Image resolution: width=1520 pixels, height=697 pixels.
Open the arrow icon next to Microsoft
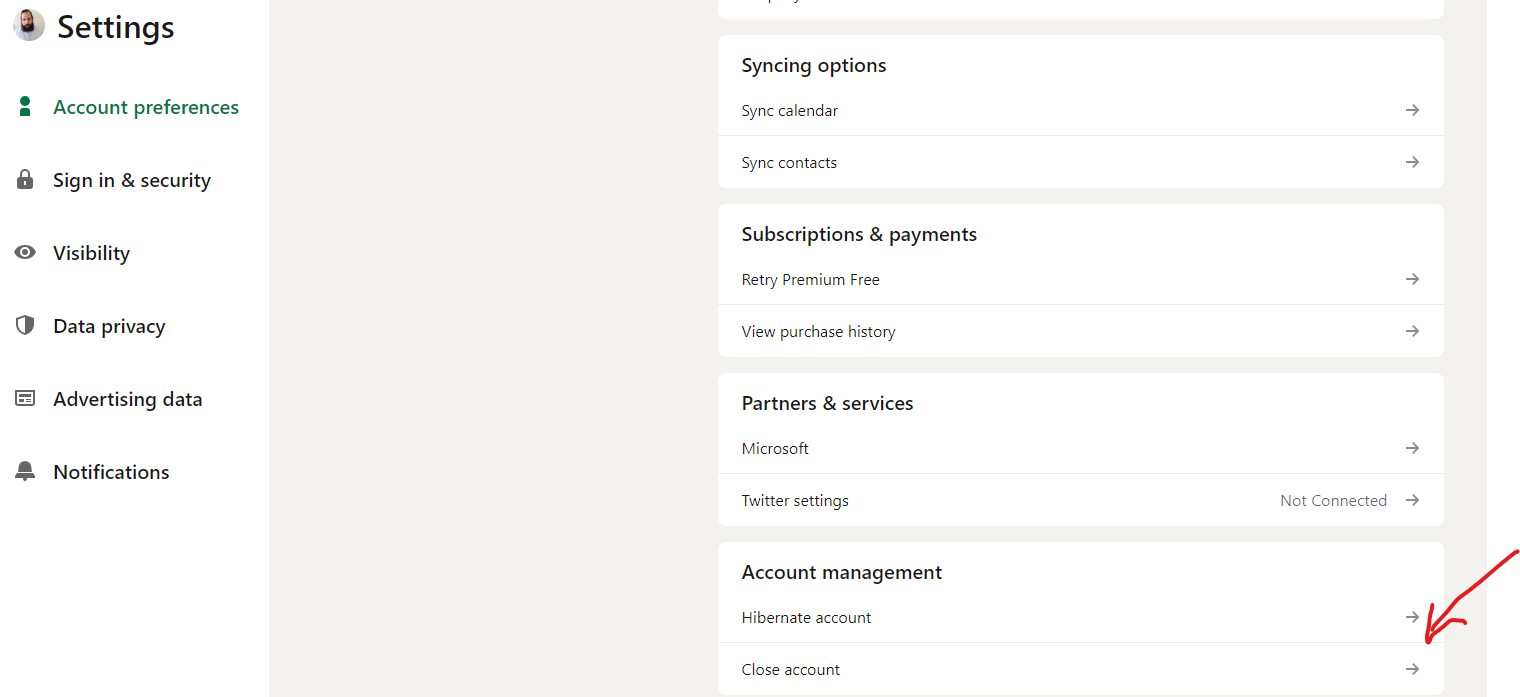(x=1412, y=448)
